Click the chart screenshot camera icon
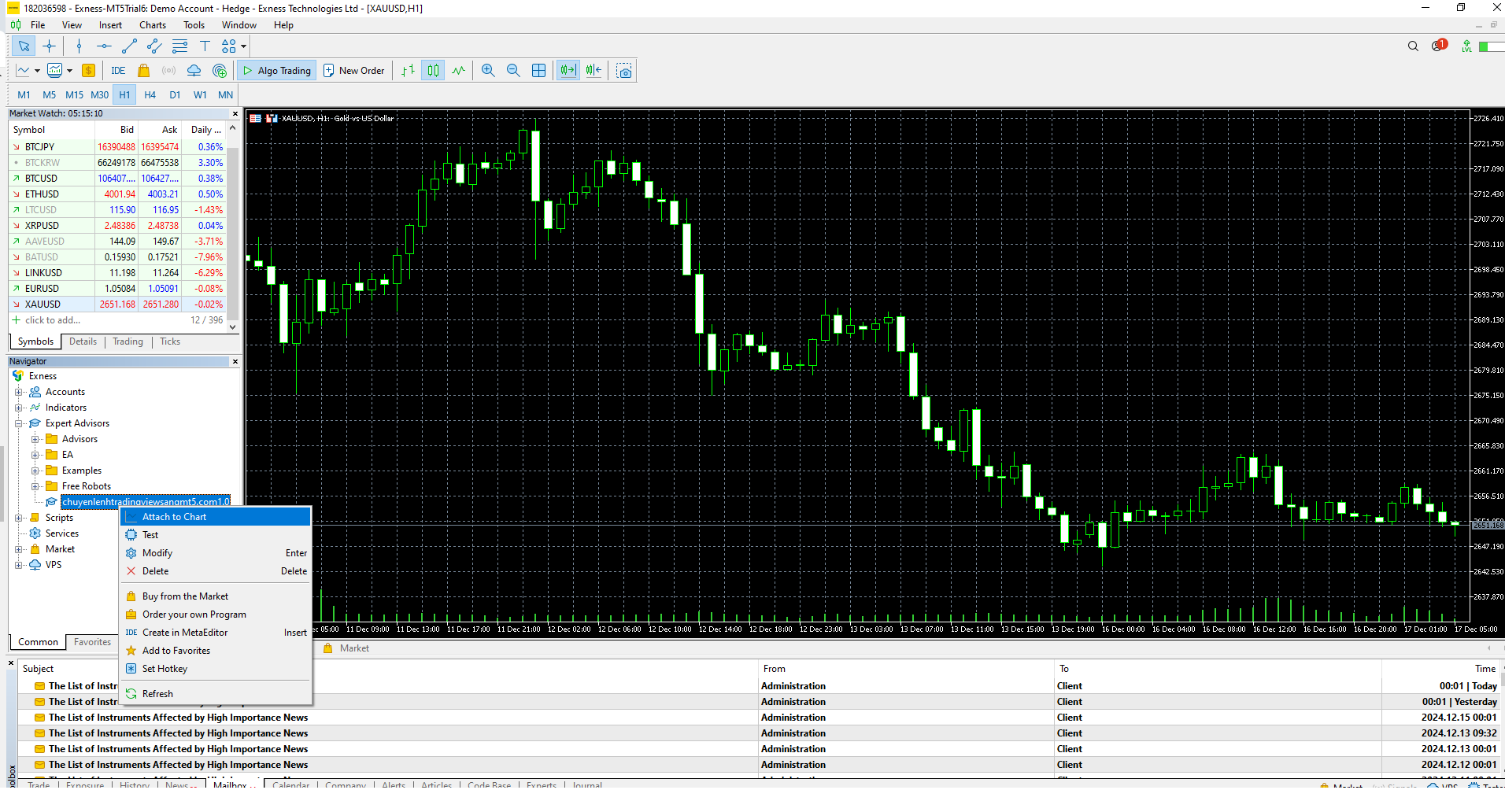Image resolution: width=1505 pixels, height=812 pixels. (x=624, y=71)
